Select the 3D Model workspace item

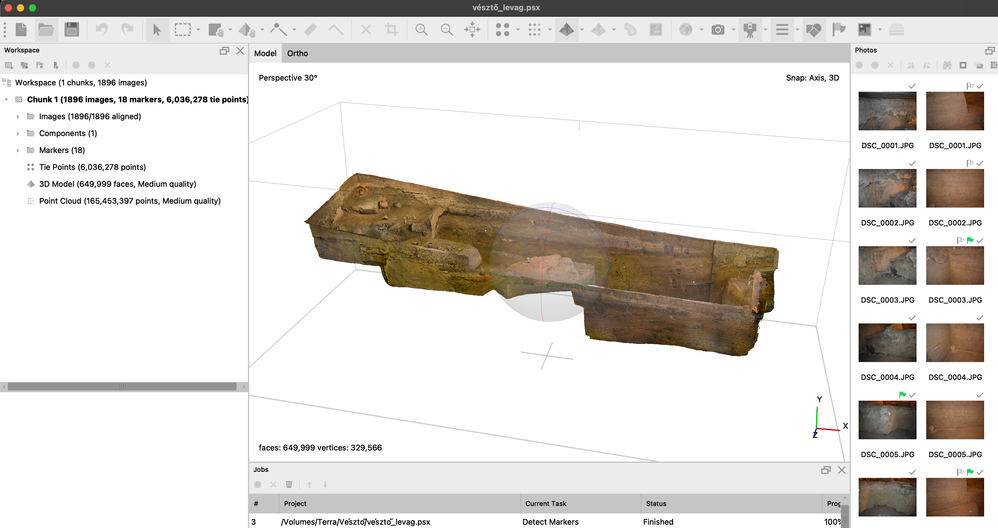(x=116, y=184)
